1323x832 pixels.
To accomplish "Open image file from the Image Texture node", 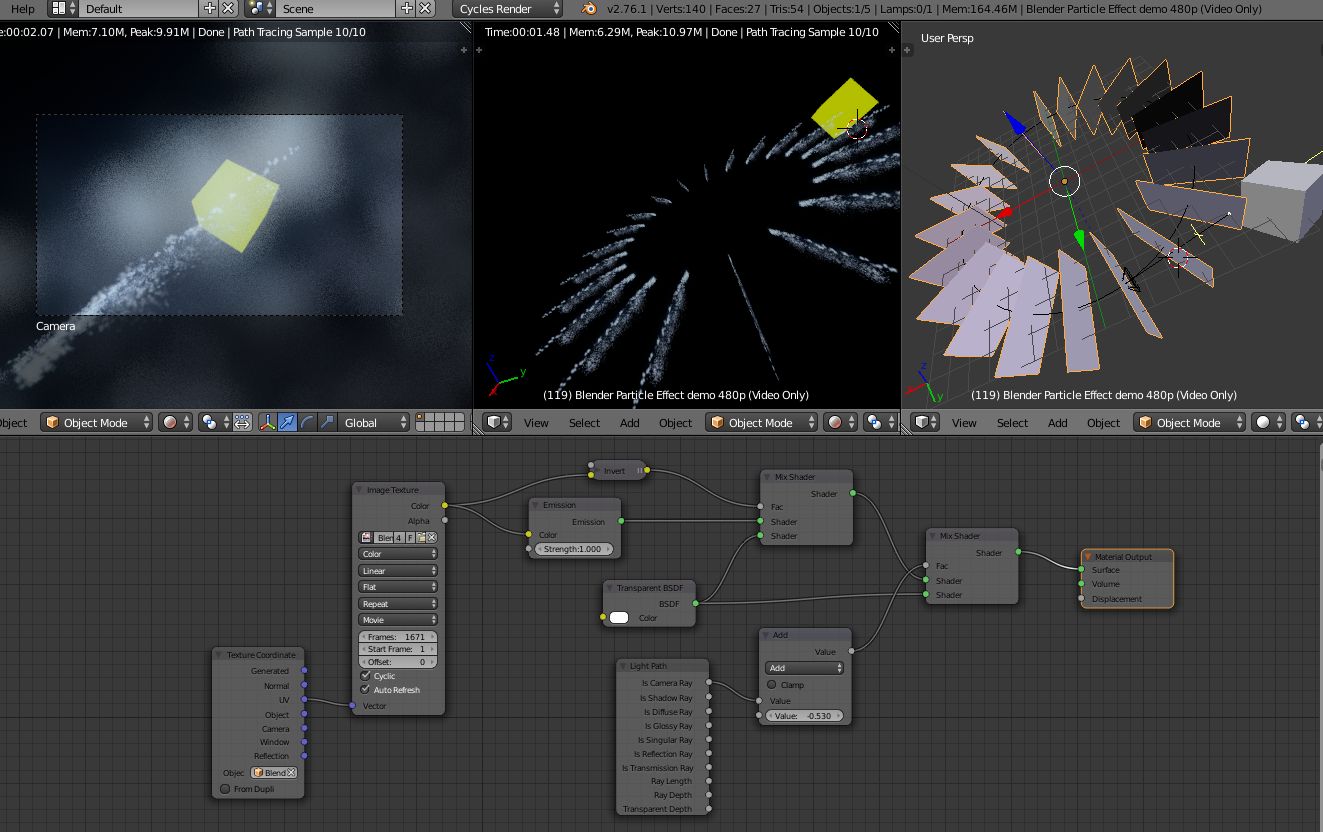I will [x=422, y=537].
